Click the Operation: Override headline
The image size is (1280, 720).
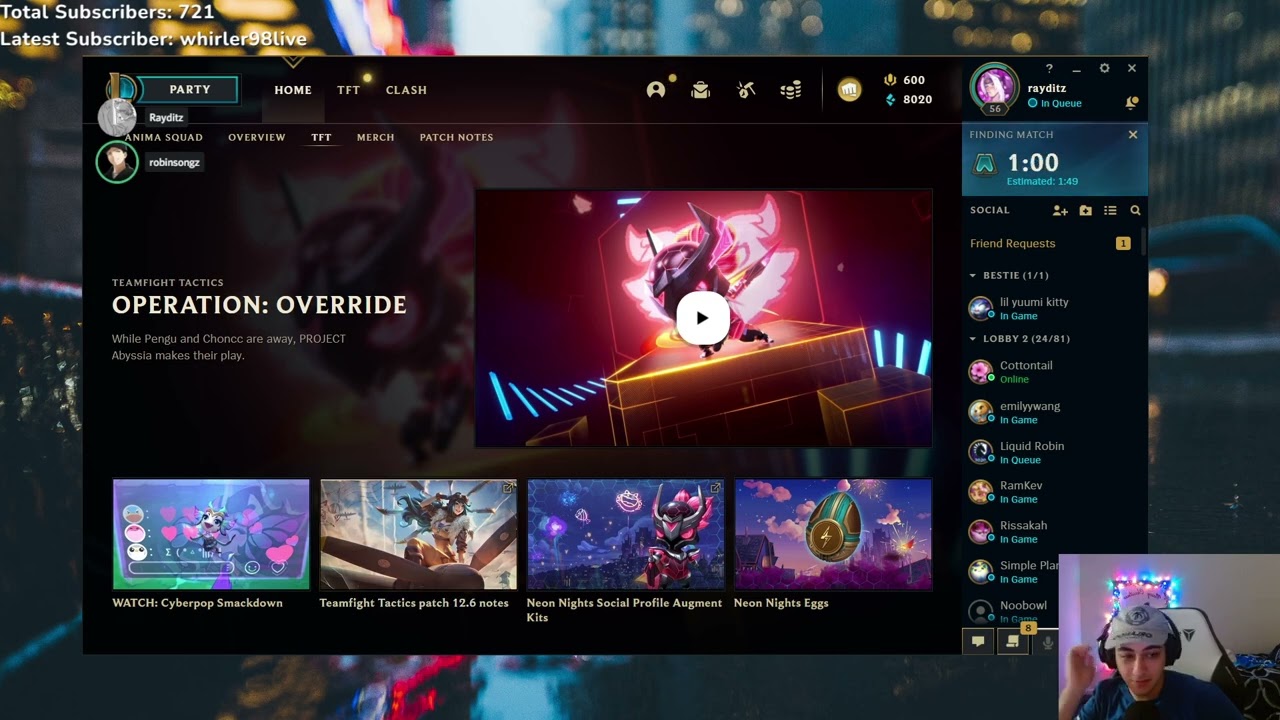pyautogui.click(x=259, y=305)
